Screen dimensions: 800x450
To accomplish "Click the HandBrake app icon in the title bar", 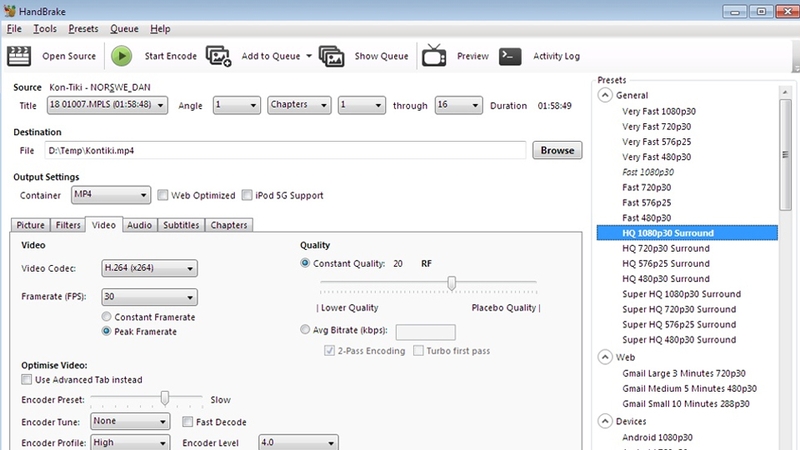I will pyautogui.click(x=9, y=11).
